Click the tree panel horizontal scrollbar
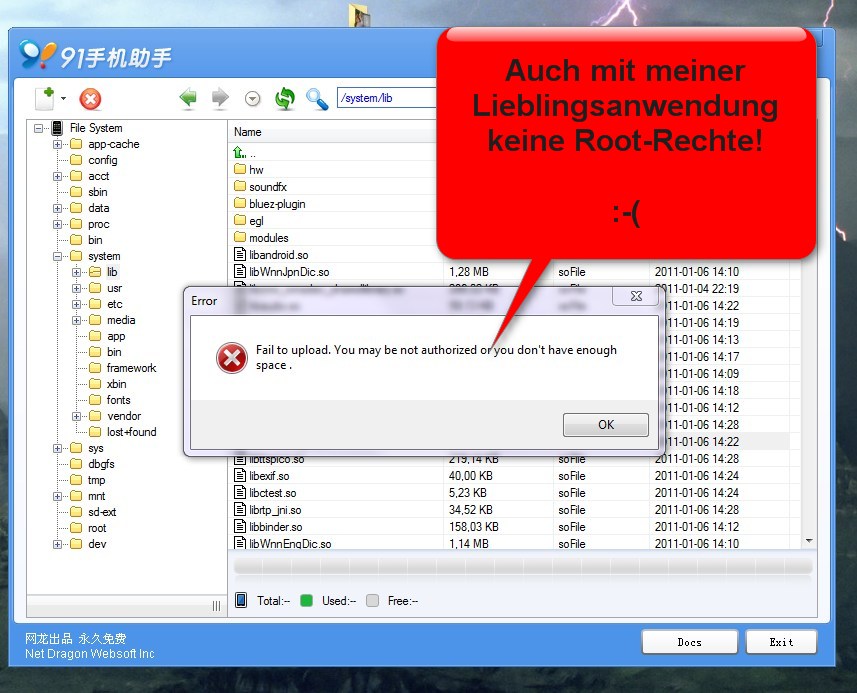857x693 pixels. coord(127,606)
